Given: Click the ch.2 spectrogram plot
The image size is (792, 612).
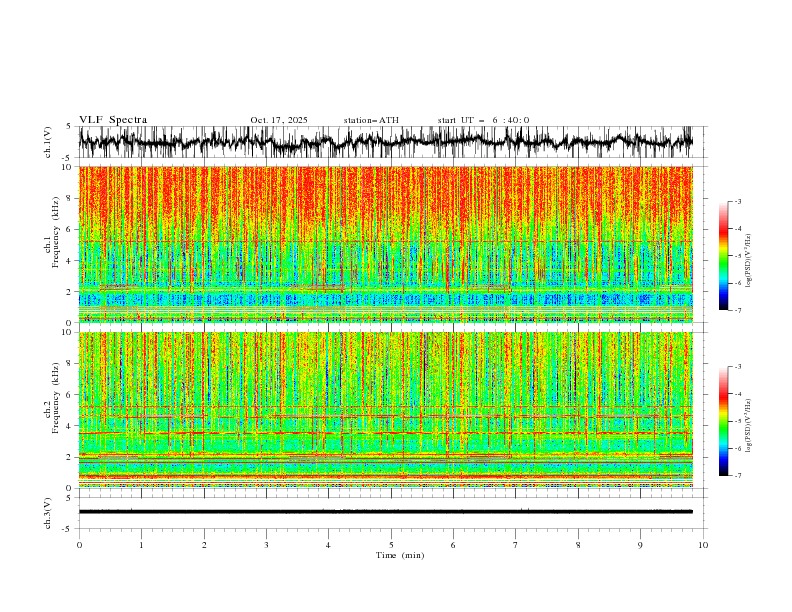Looking at the screenshot, I should (386, 410).
